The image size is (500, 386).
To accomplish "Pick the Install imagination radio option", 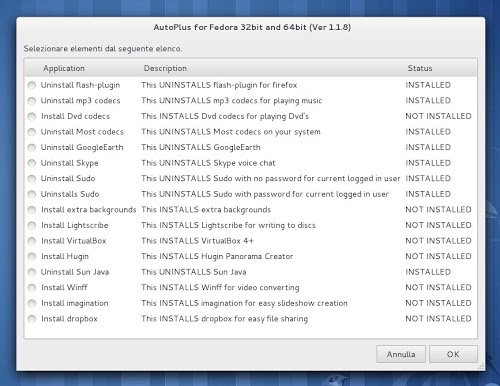I will [32, 303].
